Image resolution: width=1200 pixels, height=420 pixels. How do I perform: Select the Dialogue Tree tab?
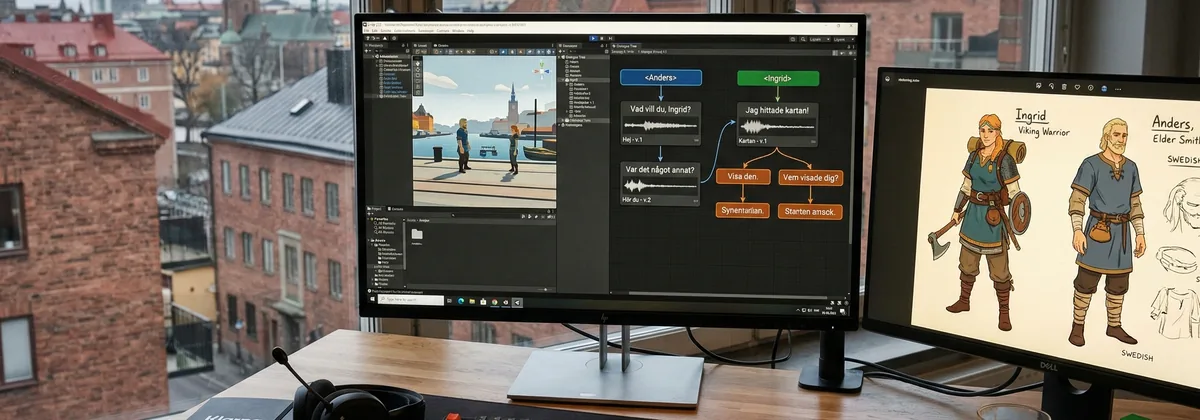point(627,45)
